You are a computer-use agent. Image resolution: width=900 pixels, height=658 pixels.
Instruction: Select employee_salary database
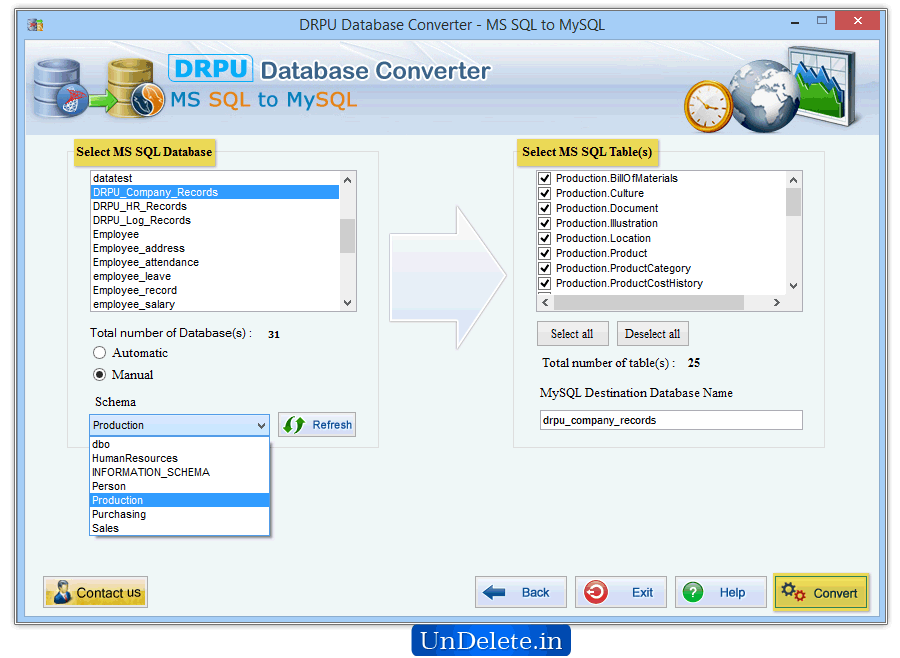[x=215, y=304]
